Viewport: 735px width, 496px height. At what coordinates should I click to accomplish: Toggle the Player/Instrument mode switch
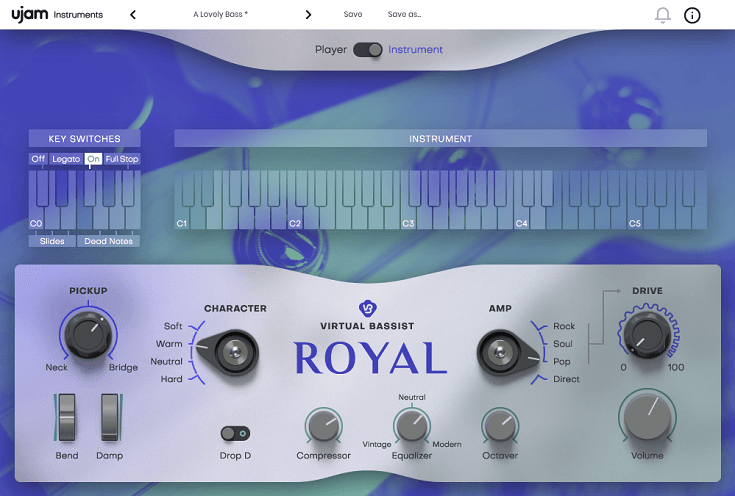368,50
